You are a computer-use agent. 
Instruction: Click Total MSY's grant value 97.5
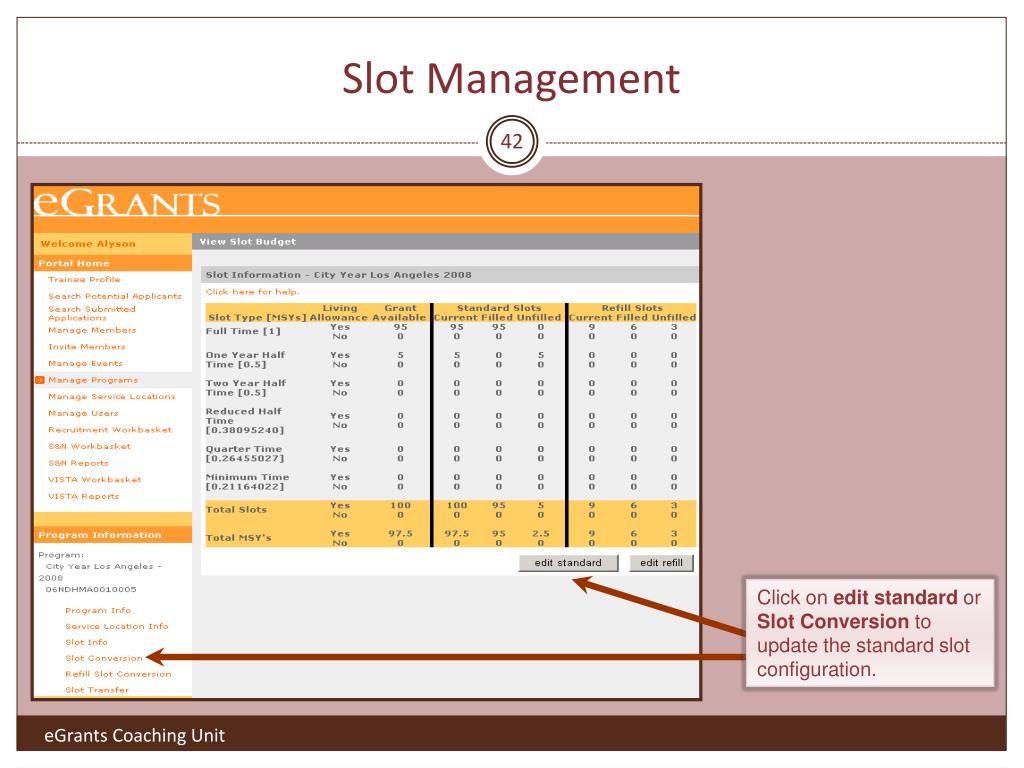(400, 534)
